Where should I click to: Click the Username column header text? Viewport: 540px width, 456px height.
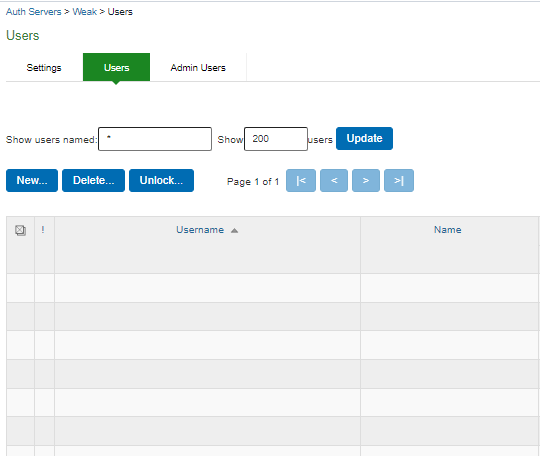pyautogui.click(x=200, y=230)
